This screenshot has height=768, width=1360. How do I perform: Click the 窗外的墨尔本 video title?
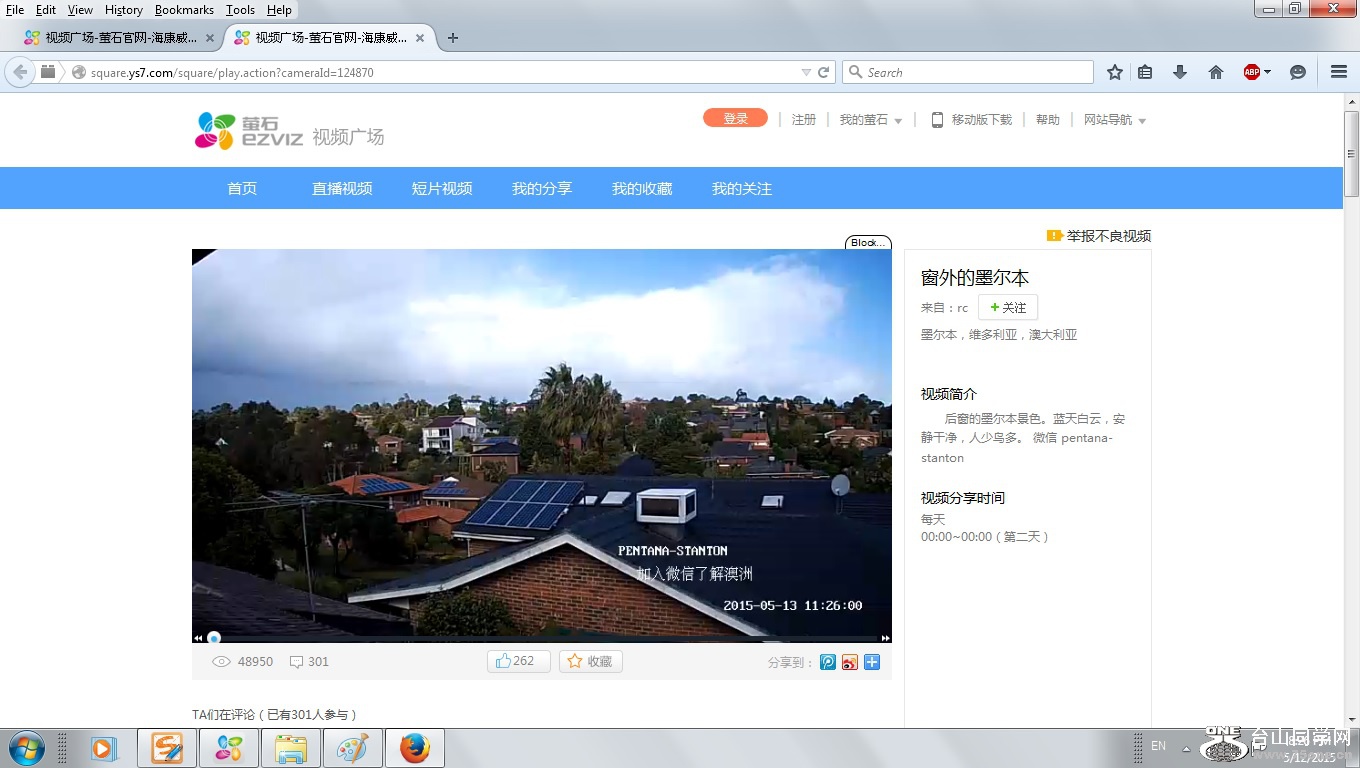click(974, 277)
